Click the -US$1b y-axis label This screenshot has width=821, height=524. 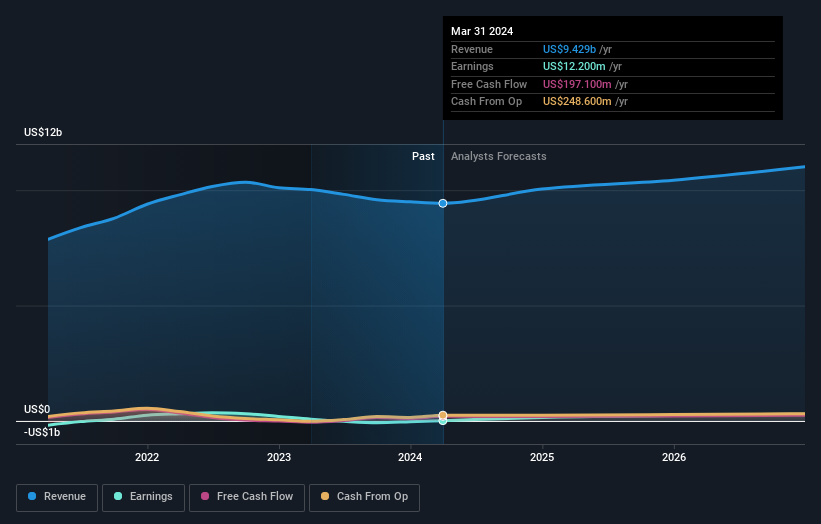point(42,432)
